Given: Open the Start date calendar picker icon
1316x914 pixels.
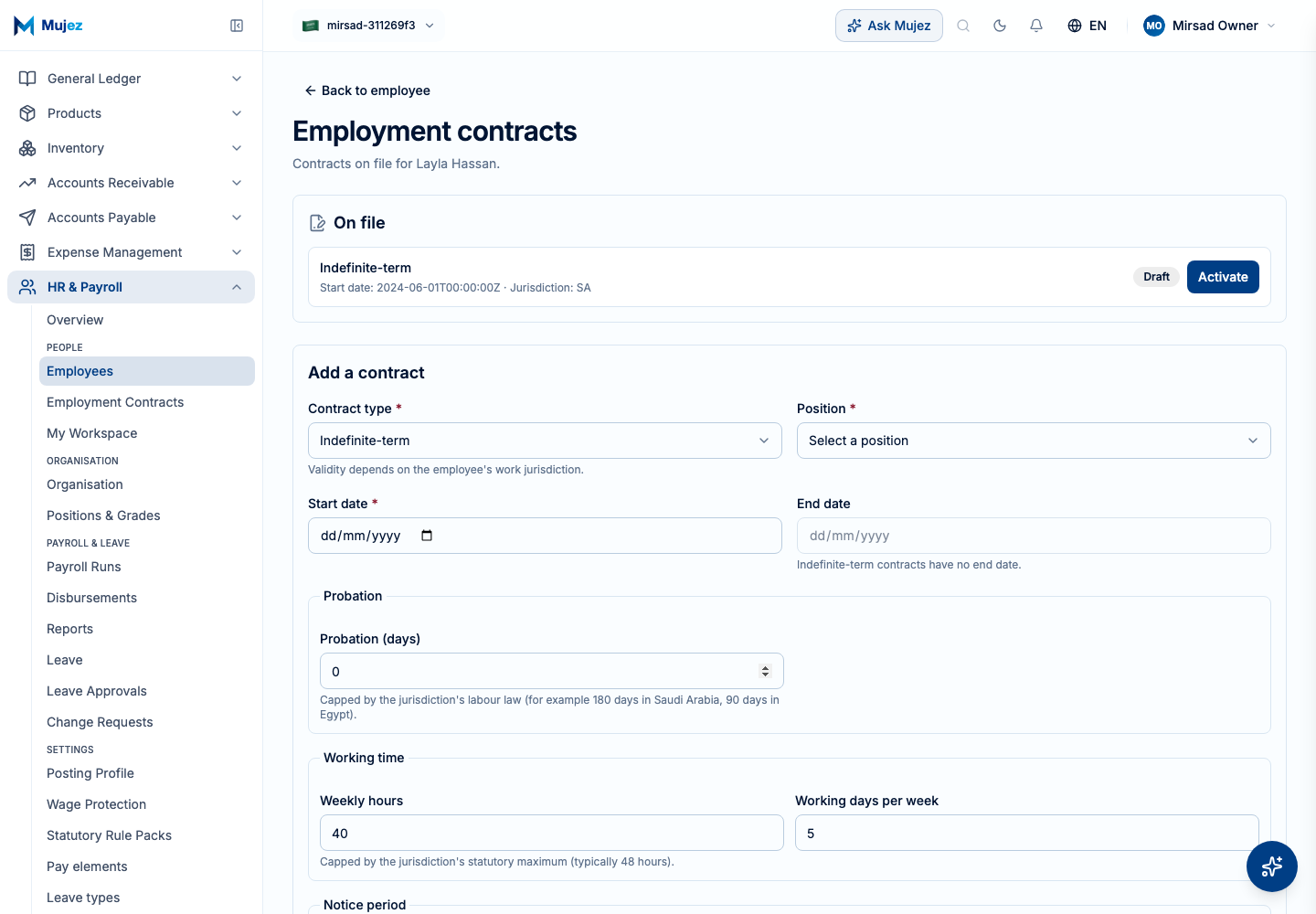Looking at the screenshot, I should coord(427,536).
